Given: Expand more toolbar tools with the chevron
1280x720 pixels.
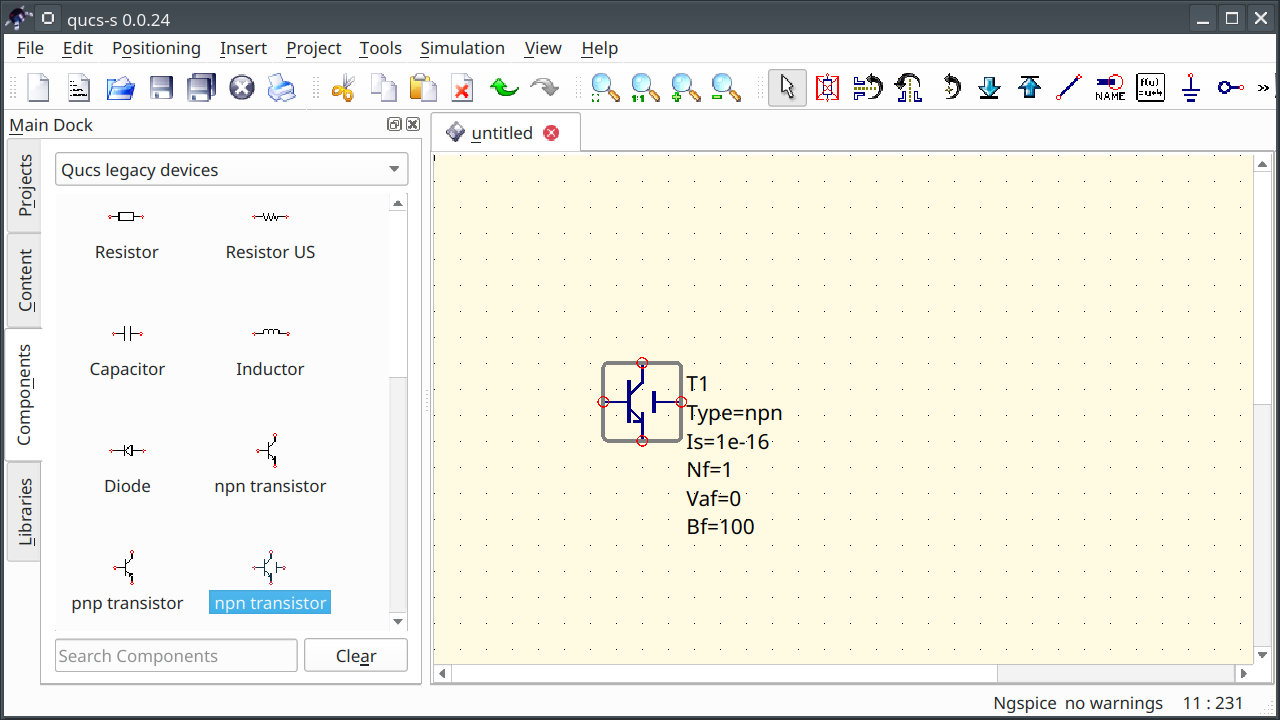Looking at the screenshot, I should 1263,88.
